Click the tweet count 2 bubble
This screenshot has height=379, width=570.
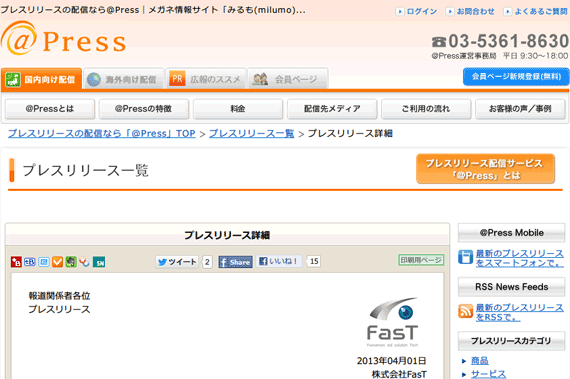(207, 262)
